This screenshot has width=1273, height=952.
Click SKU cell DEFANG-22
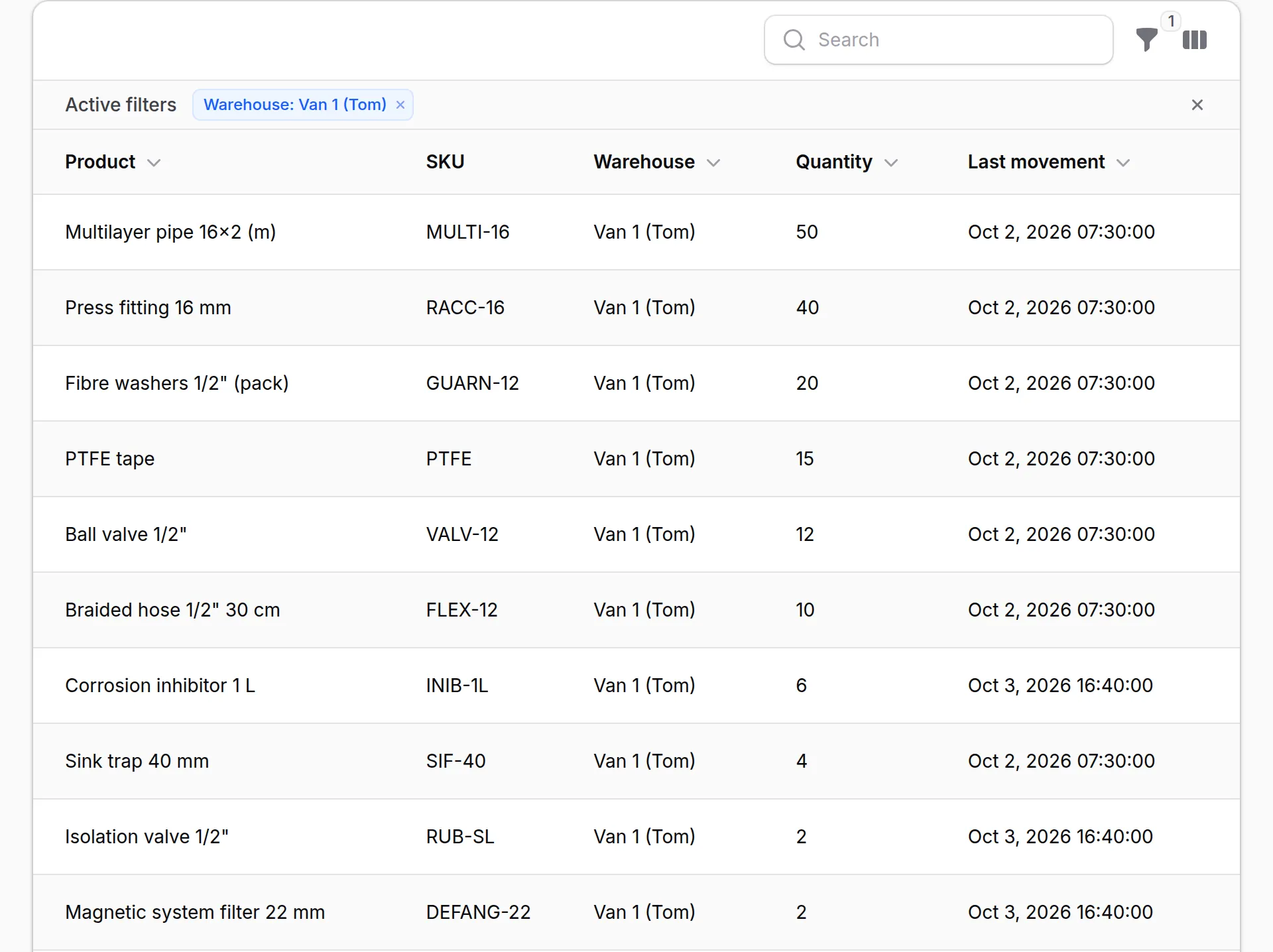point(478,912)
